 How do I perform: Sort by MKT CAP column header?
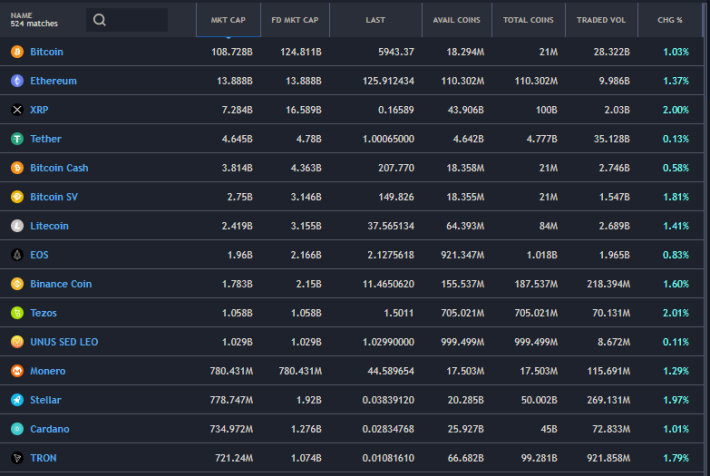click(x=228, y=20)
